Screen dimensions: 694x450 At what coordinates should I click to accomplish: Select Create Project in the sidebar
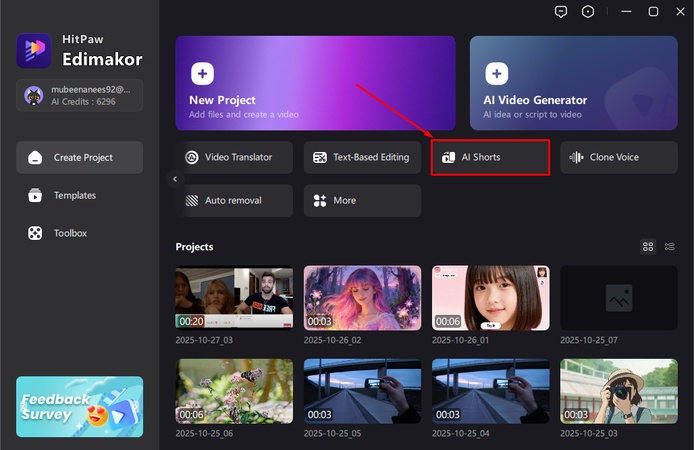(80, 158)
